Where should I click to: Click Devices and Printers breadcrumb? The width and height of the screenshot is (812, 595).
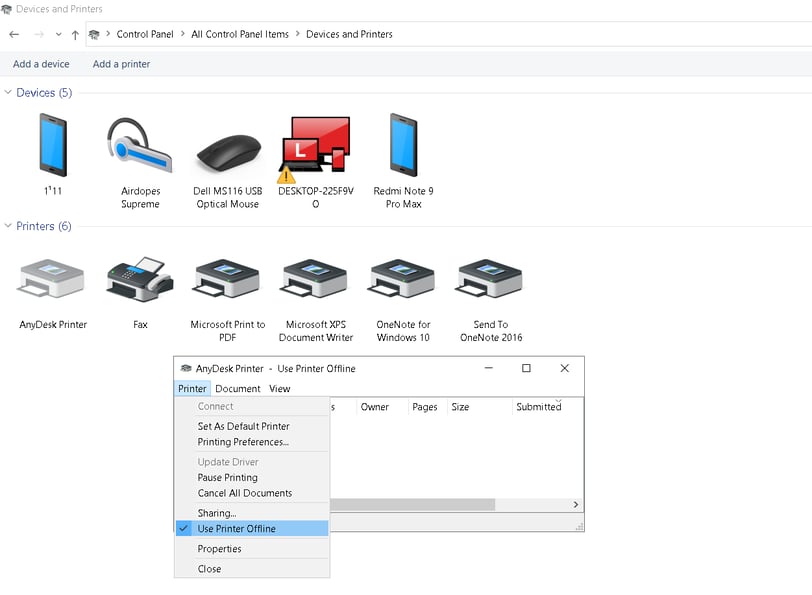[x=349, y=34]
